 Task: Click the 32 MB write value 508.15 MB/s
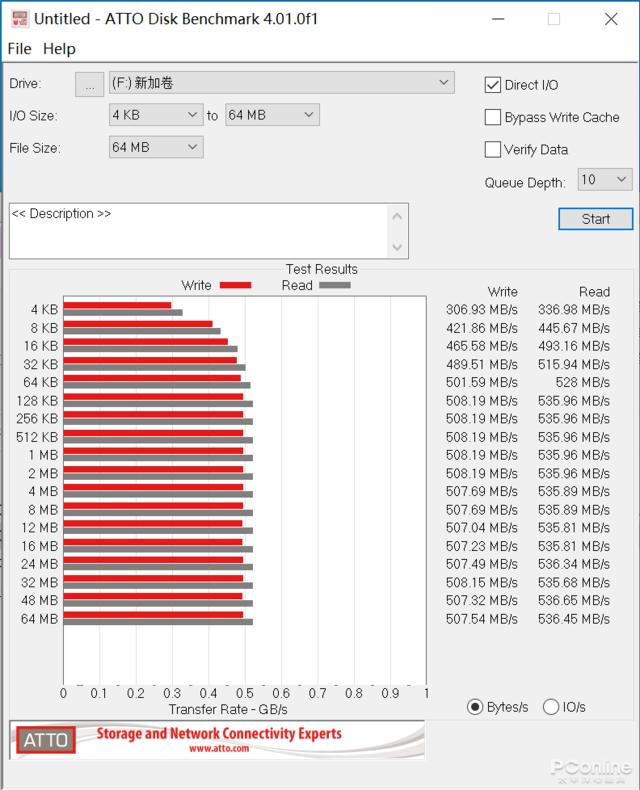coord(482,582)
